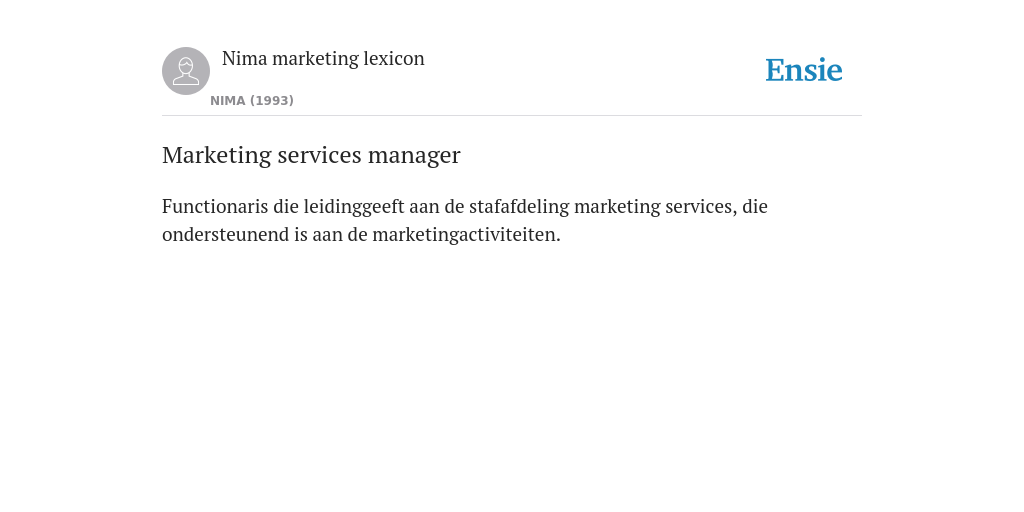
Task: Open the Nima marketing lexicon author link
Action: 323,58
